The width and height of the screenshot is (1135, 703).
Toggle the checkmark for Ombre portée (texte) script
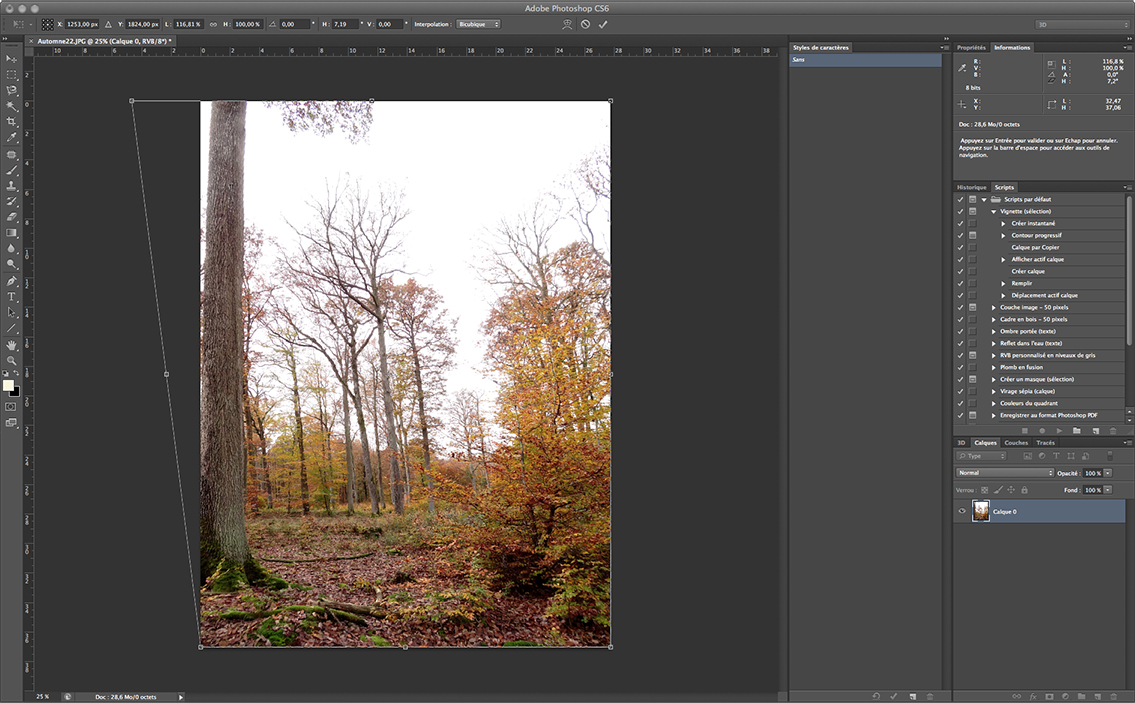pos(960,331)
